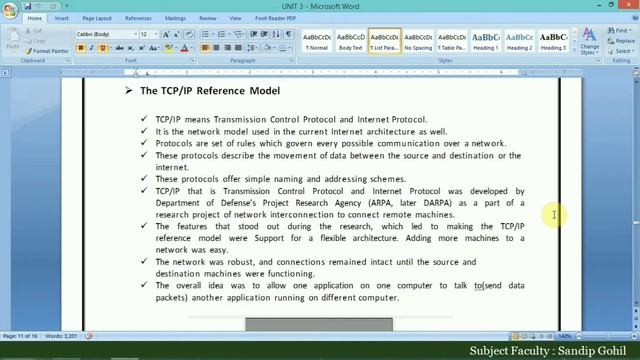Click the Cut command
The image size is (640, 360).
click(34, 31)
